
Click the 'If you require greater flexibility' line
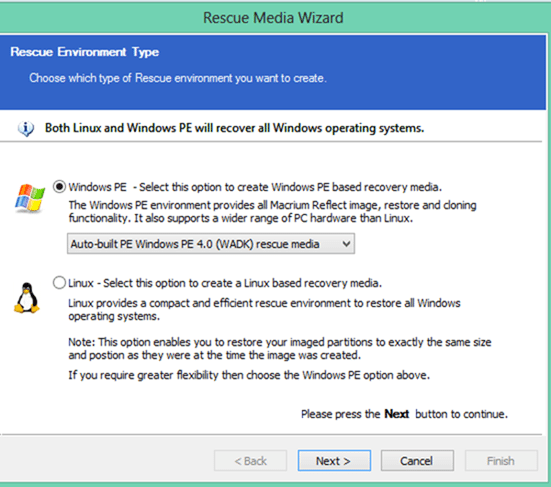click(249, 375)
